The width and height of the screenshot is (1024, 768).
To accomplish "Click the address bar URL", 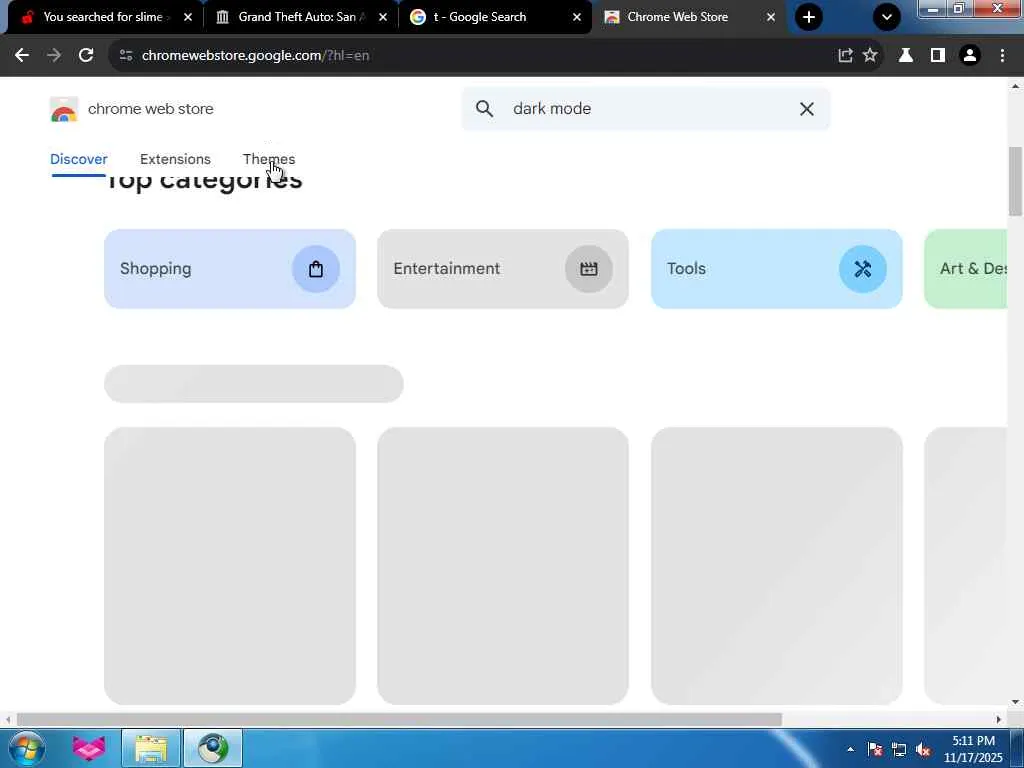I will click(x=255, y=56).
